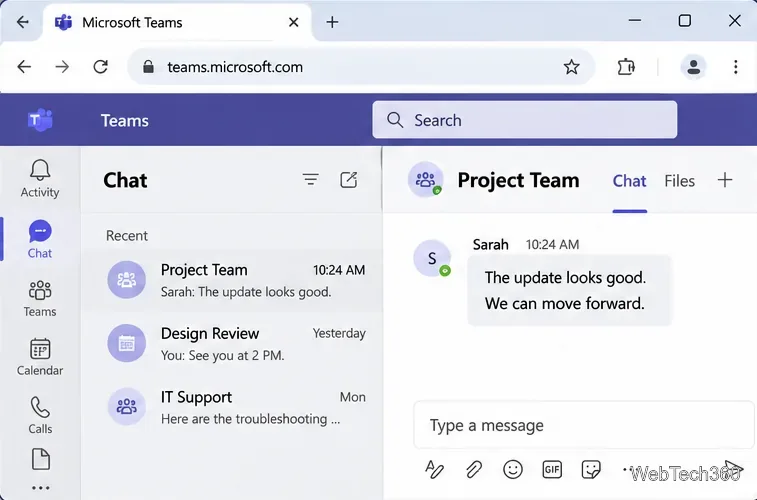Click the Recent section label
This screenshot has height=500, width=757.
[x=126, y=236]
